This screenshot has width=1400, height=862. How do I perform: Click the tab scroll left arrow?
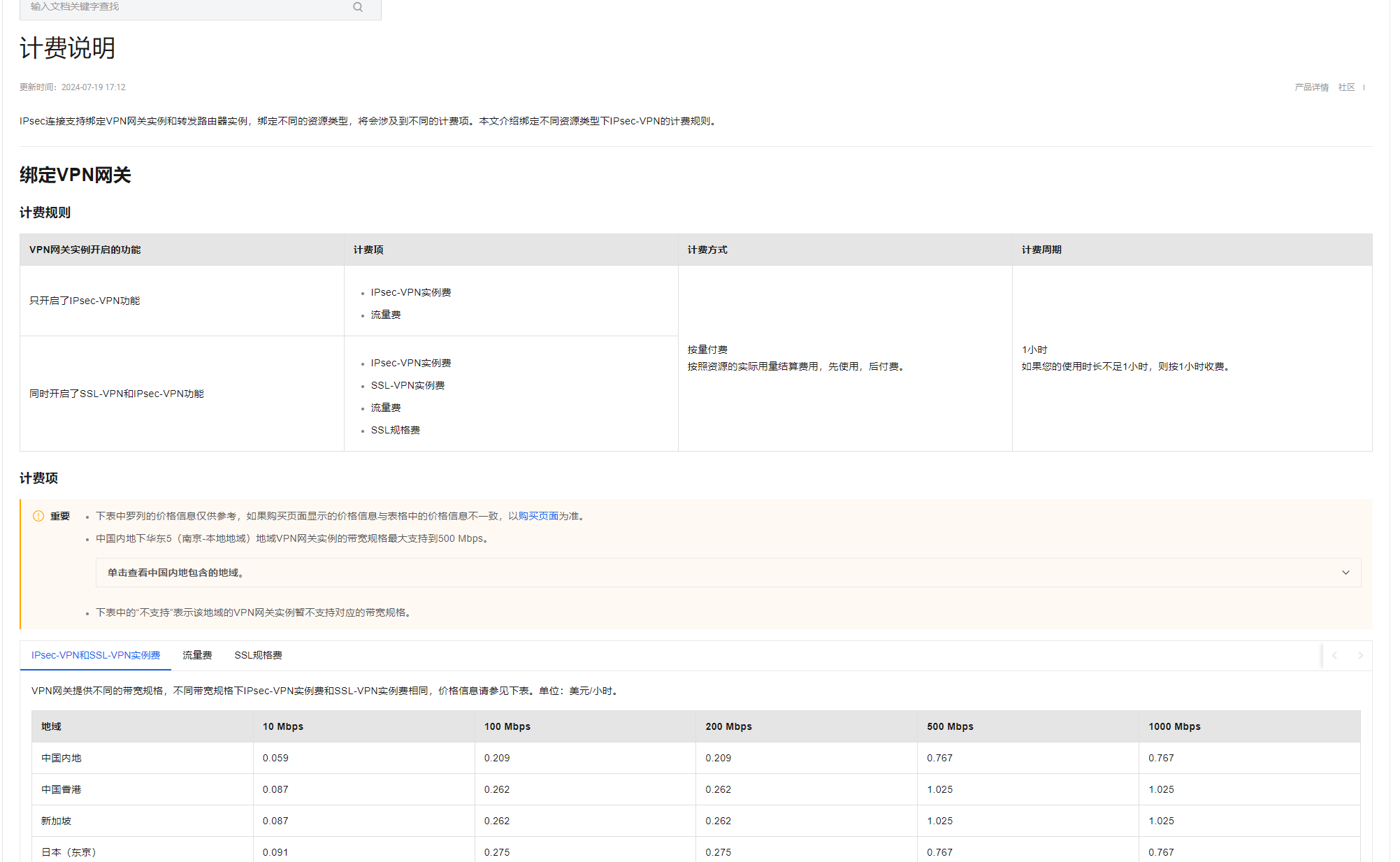1334,655
